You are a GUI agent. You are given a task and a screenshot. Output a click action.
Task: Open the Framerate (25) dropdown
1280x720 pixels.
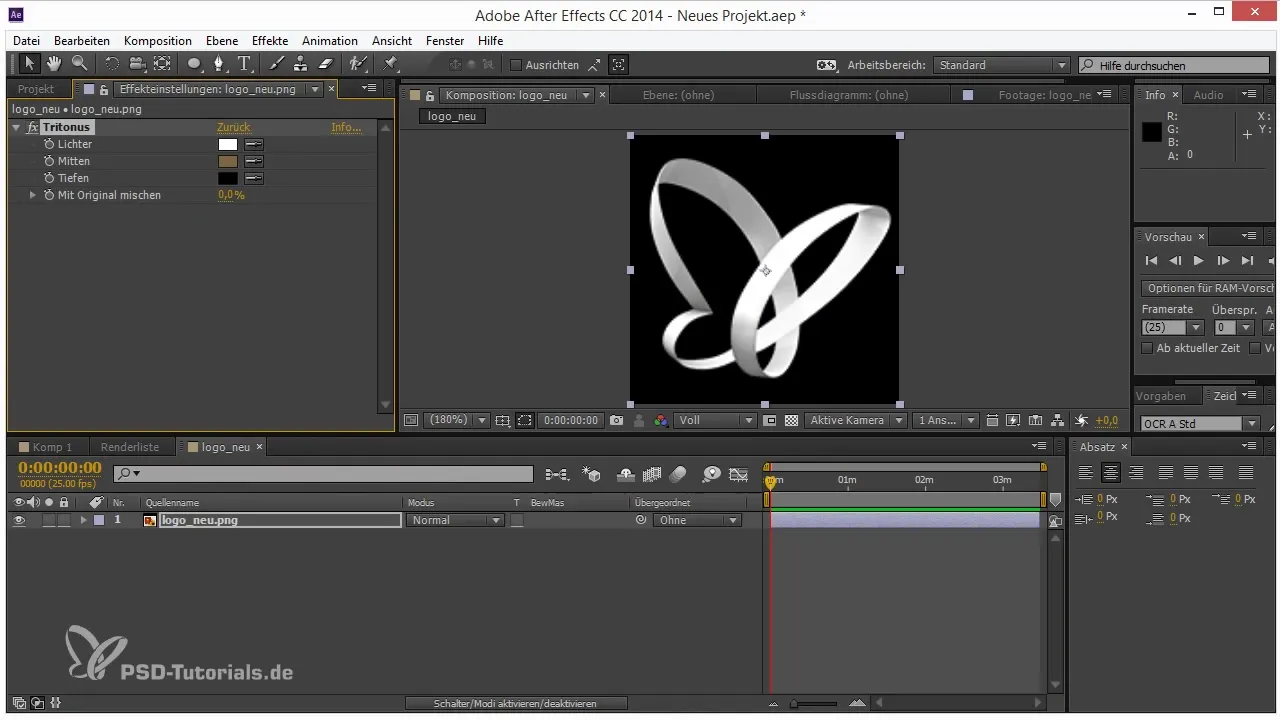click(1172, 327)
